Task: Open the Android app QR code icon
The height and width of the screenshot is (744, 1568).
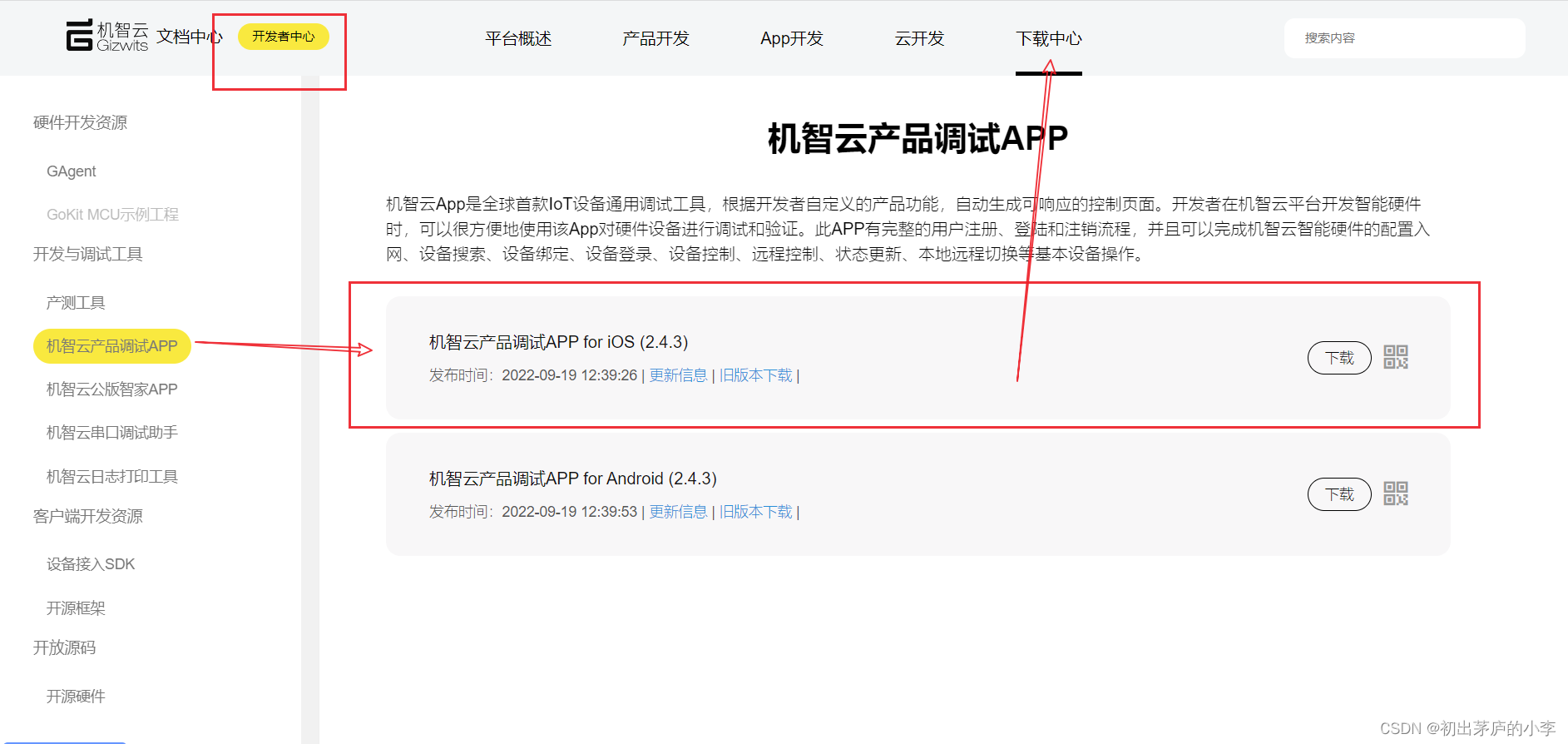Action: 1395,494
